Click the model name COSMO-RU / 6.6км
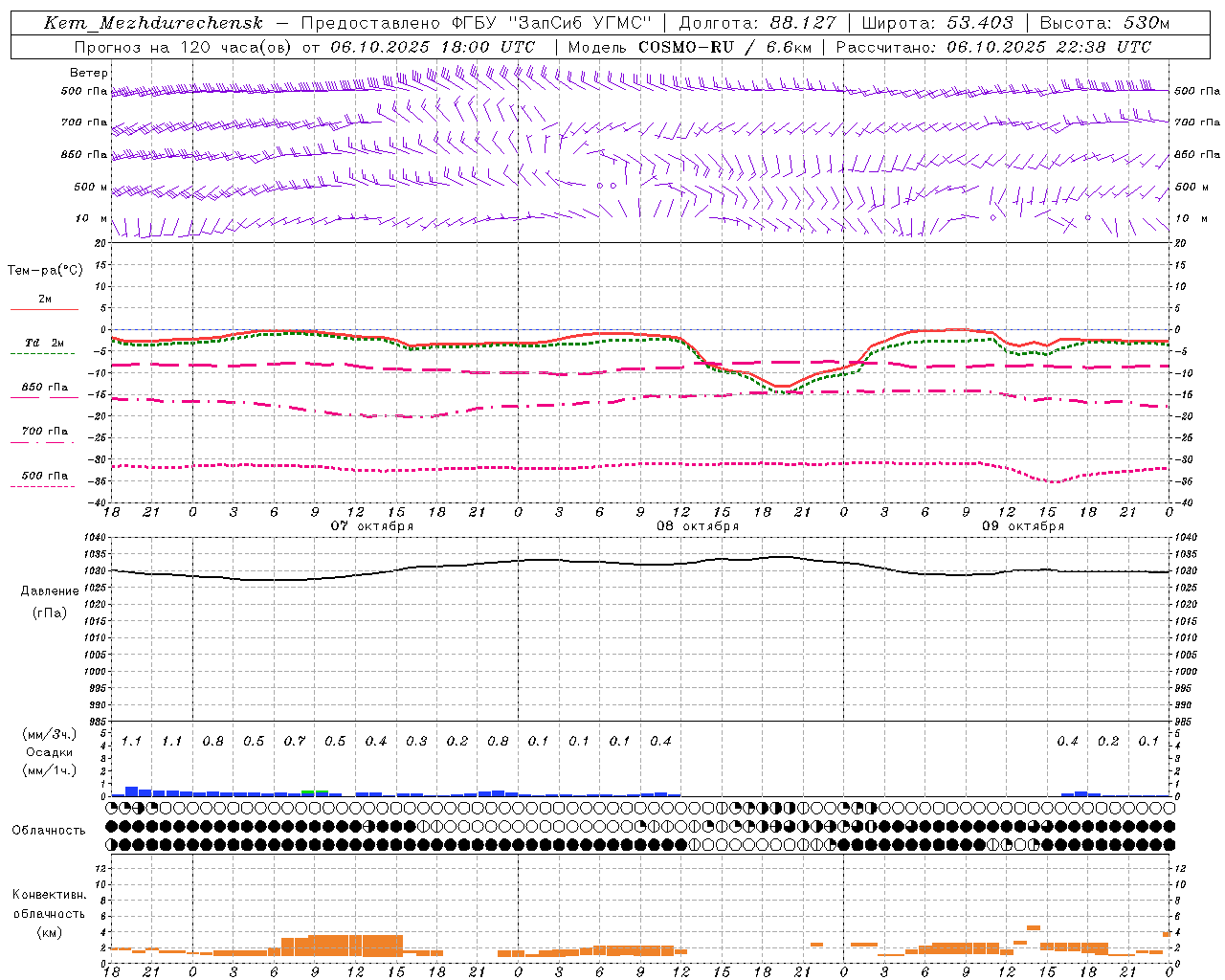 (x=724, y=47)
